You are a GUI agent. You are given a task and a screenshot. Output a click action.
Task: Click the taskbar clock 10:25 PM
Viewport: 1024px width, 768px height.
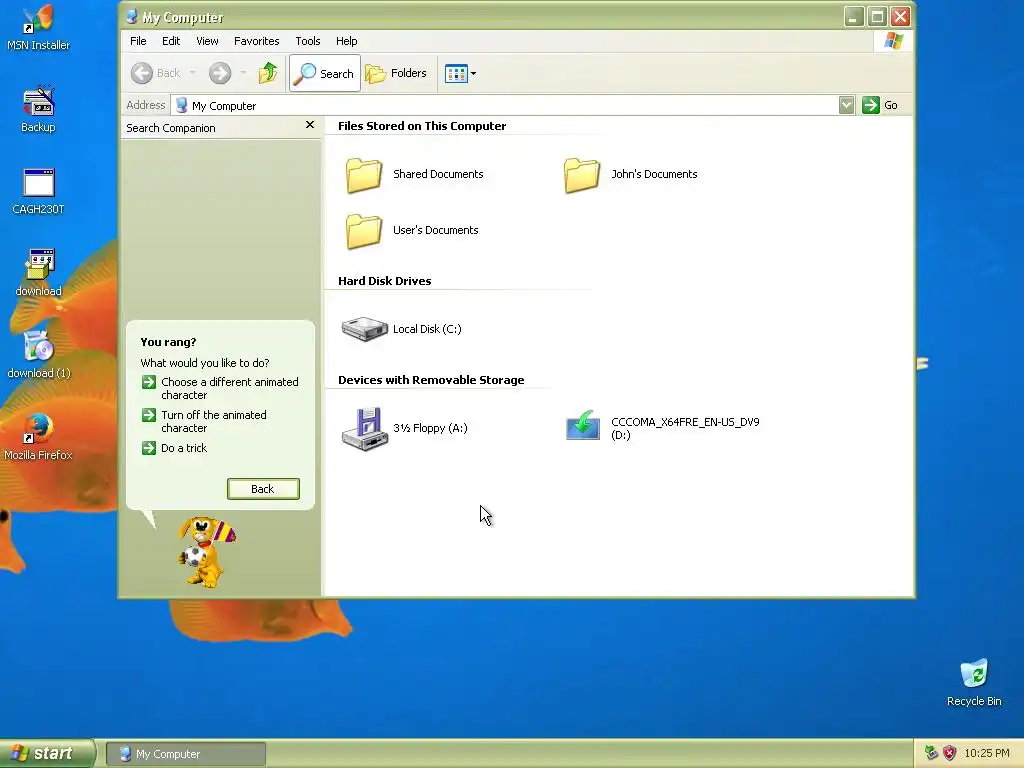[x=987, y=754]
